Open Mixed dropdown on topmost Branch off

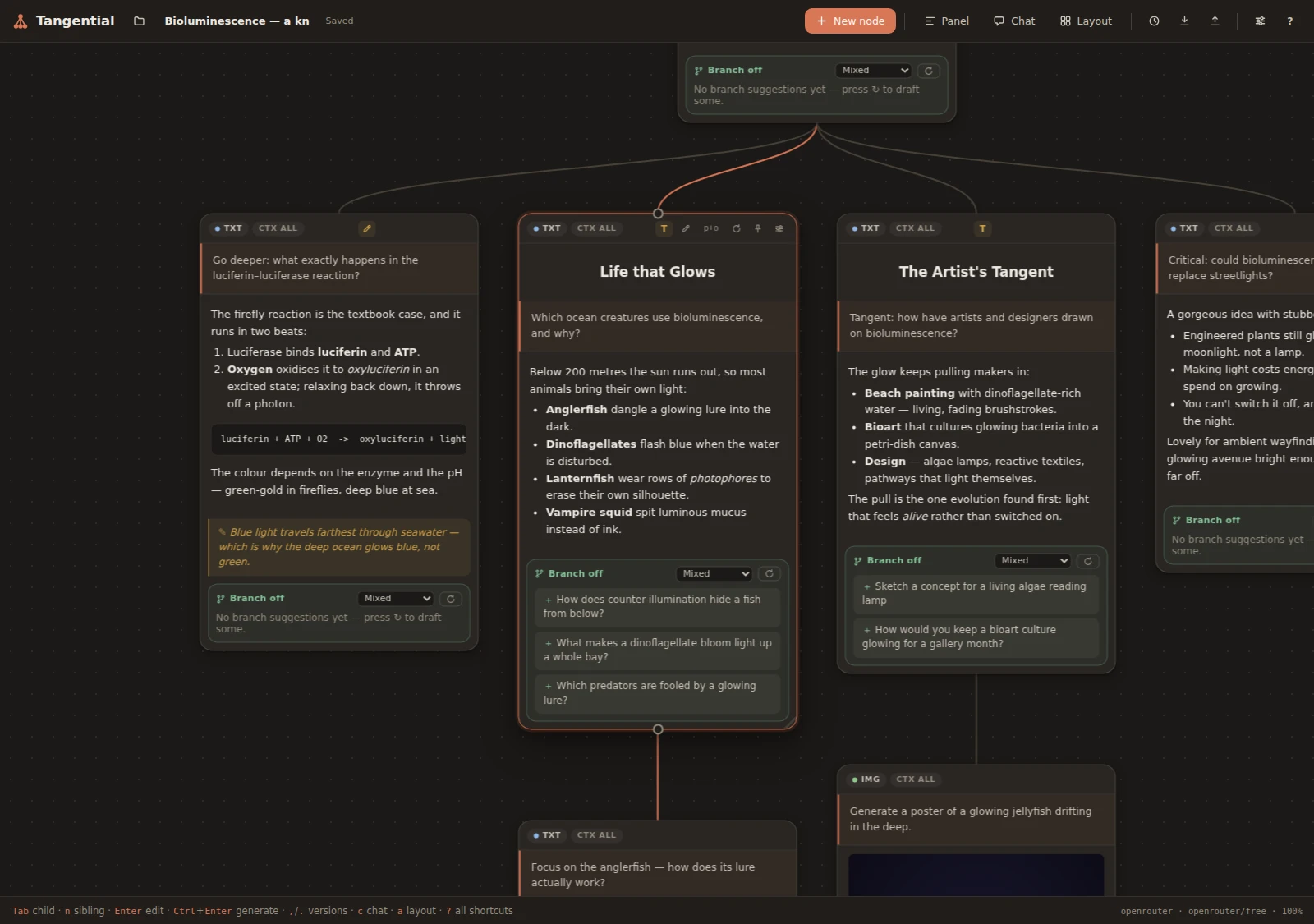tap(873, 71)
